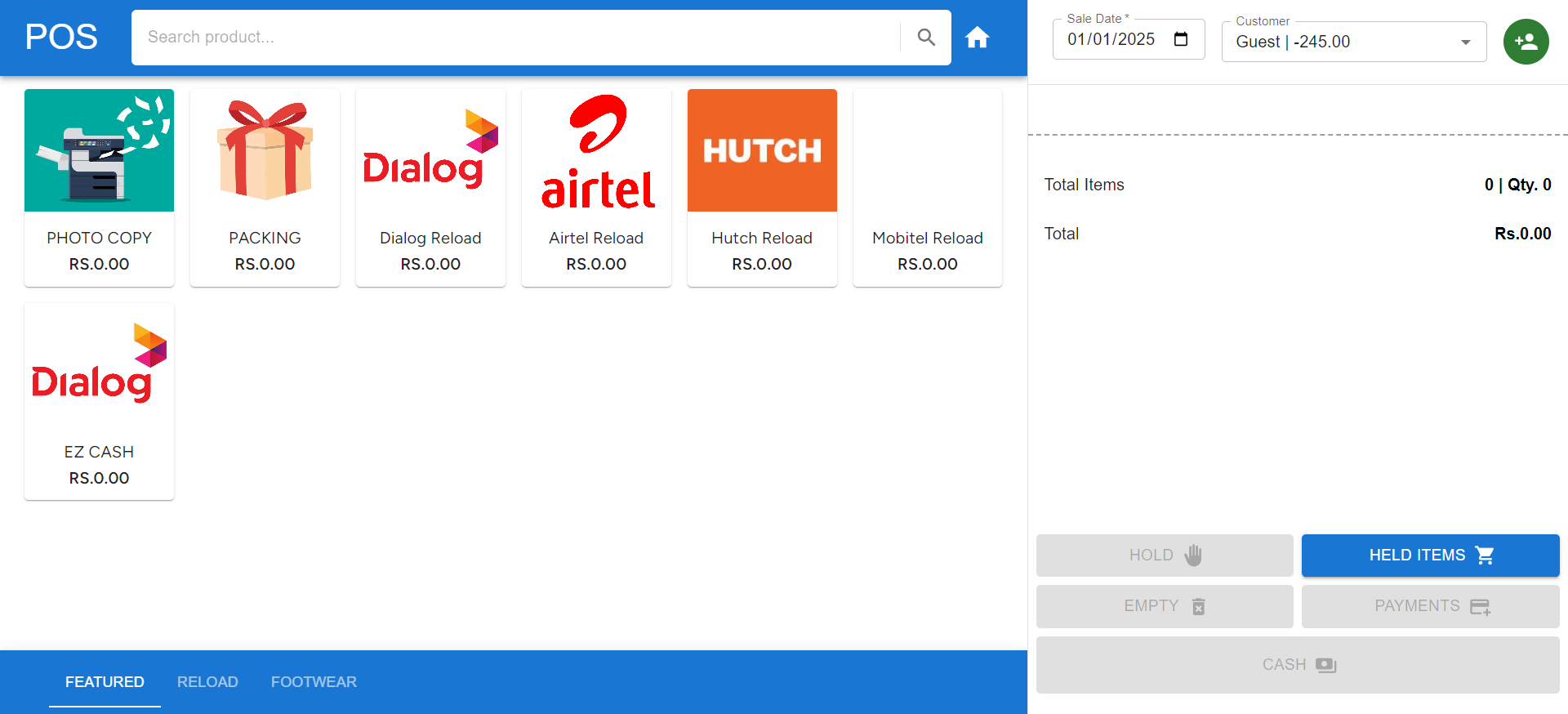Switch to the Reload tab
The height and width of the screenshot is (714, 1568).
point(207,681)
